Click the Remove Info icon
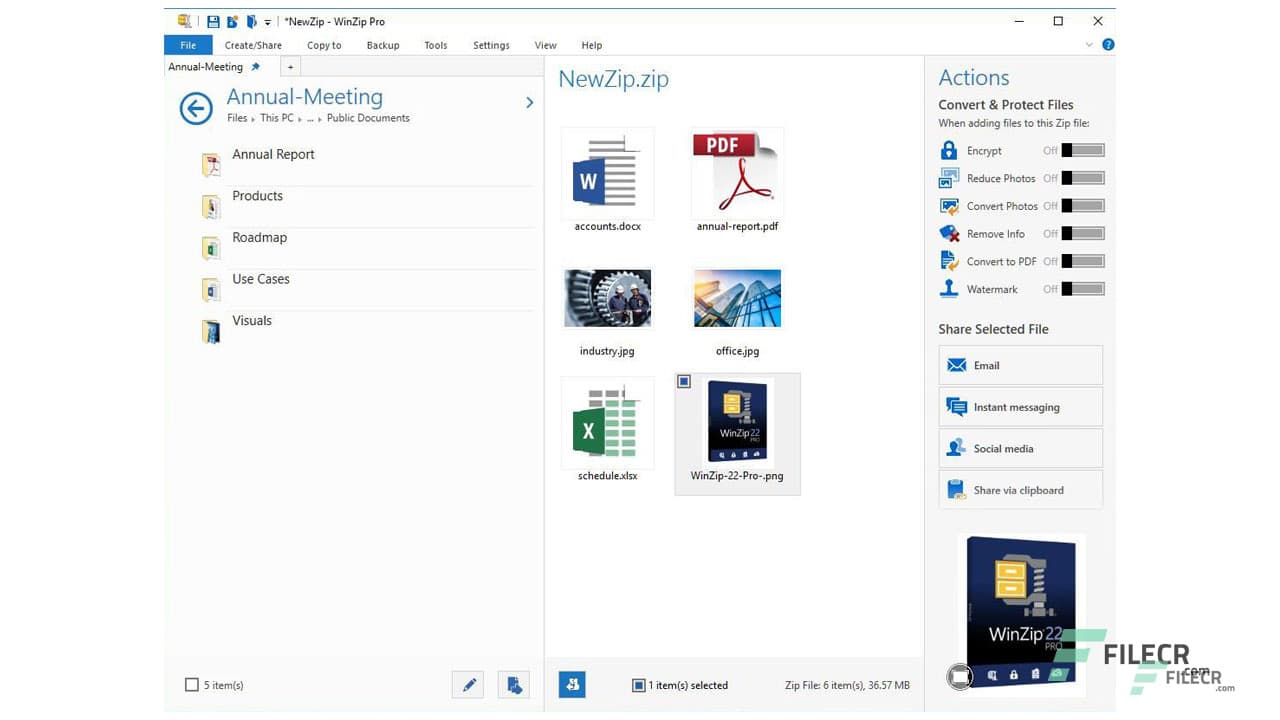The height and width of the screenshot is (720, 1280). tap(947, 233)
